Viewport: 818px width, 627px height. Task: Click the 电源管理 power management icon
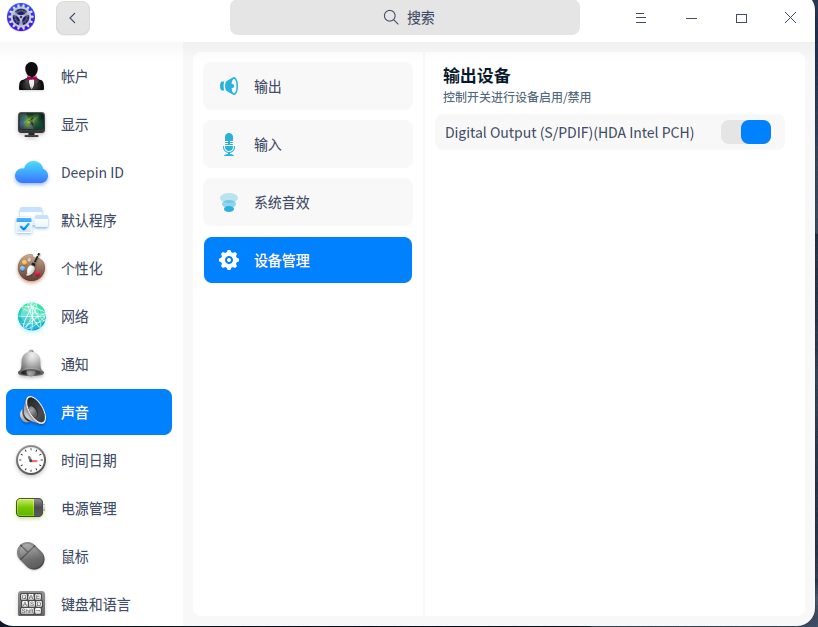pos(31,508)
